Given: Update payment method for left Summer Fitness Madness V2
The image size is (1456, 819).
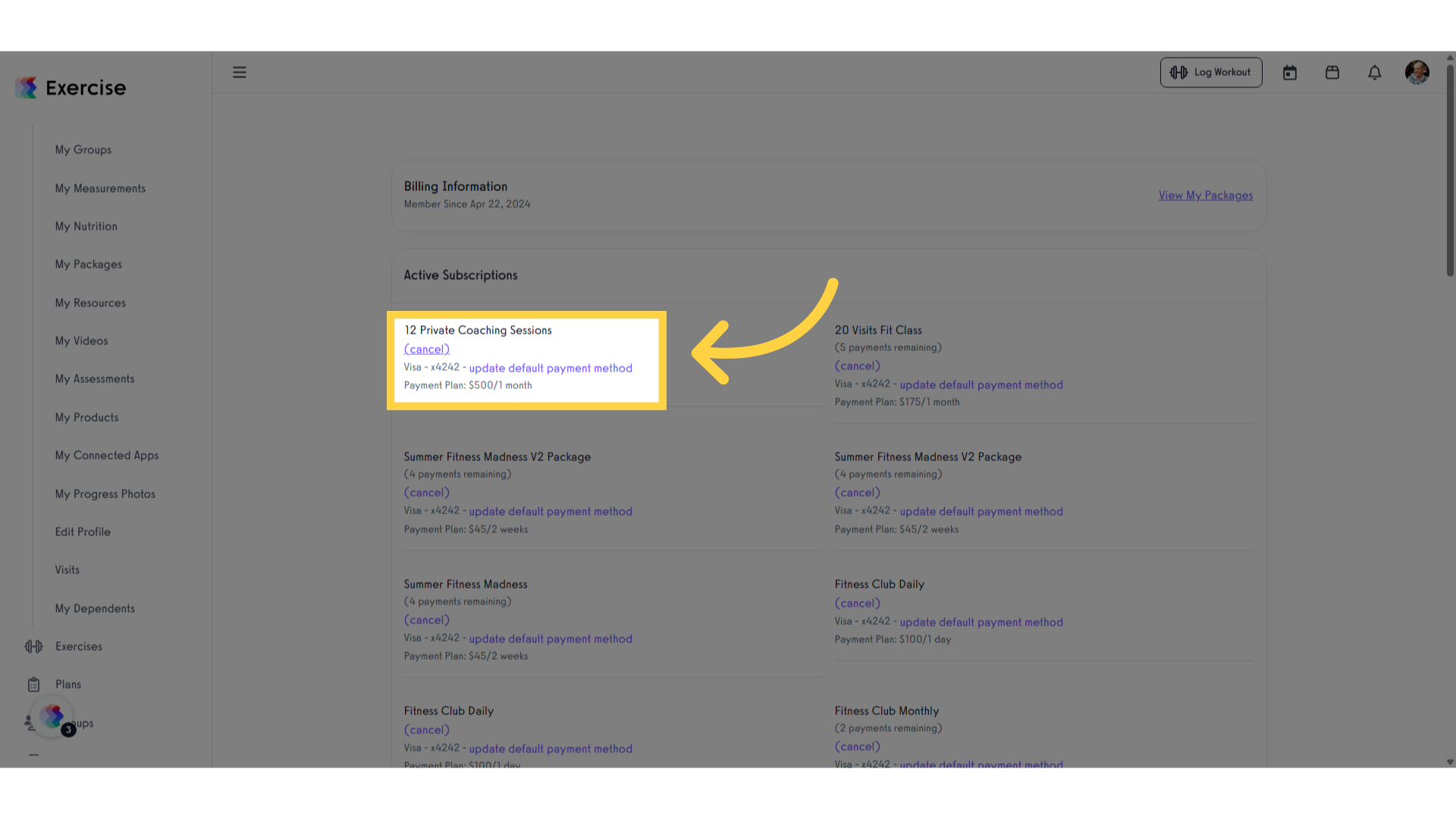Looking at the screenshot, I should (x=551, y=511).
